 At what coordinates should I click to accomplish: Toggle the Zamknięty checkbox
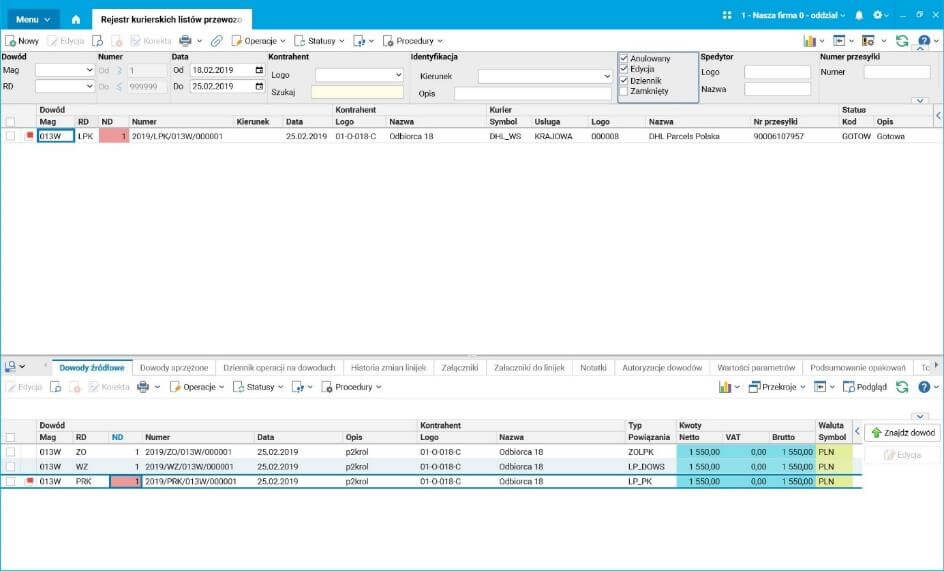pyautogui.click(x=624, y=91)
